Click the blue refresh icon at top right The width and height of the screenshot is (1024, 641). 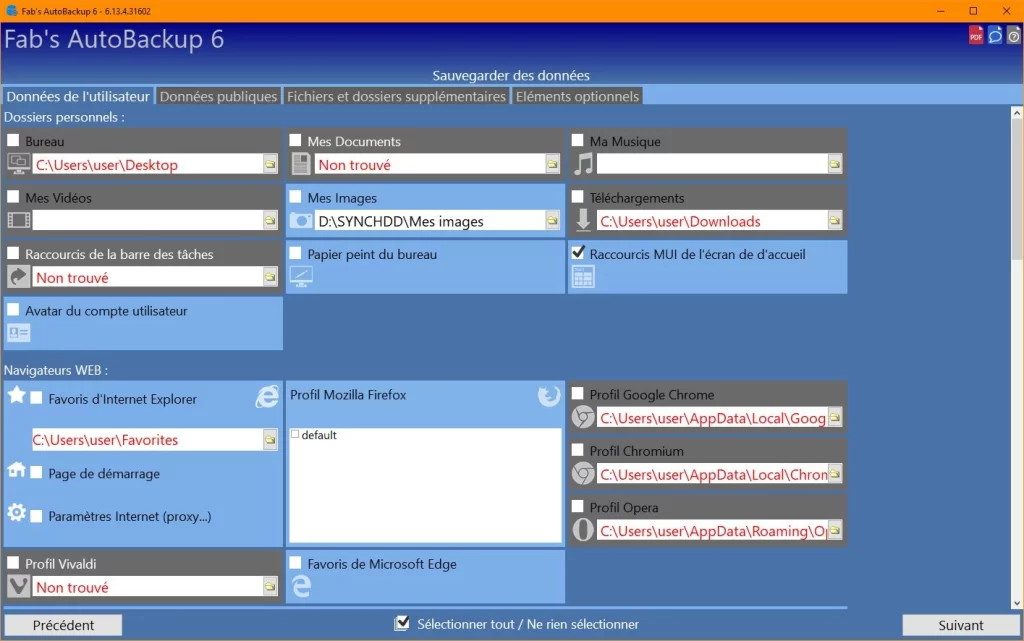point(995,36)
